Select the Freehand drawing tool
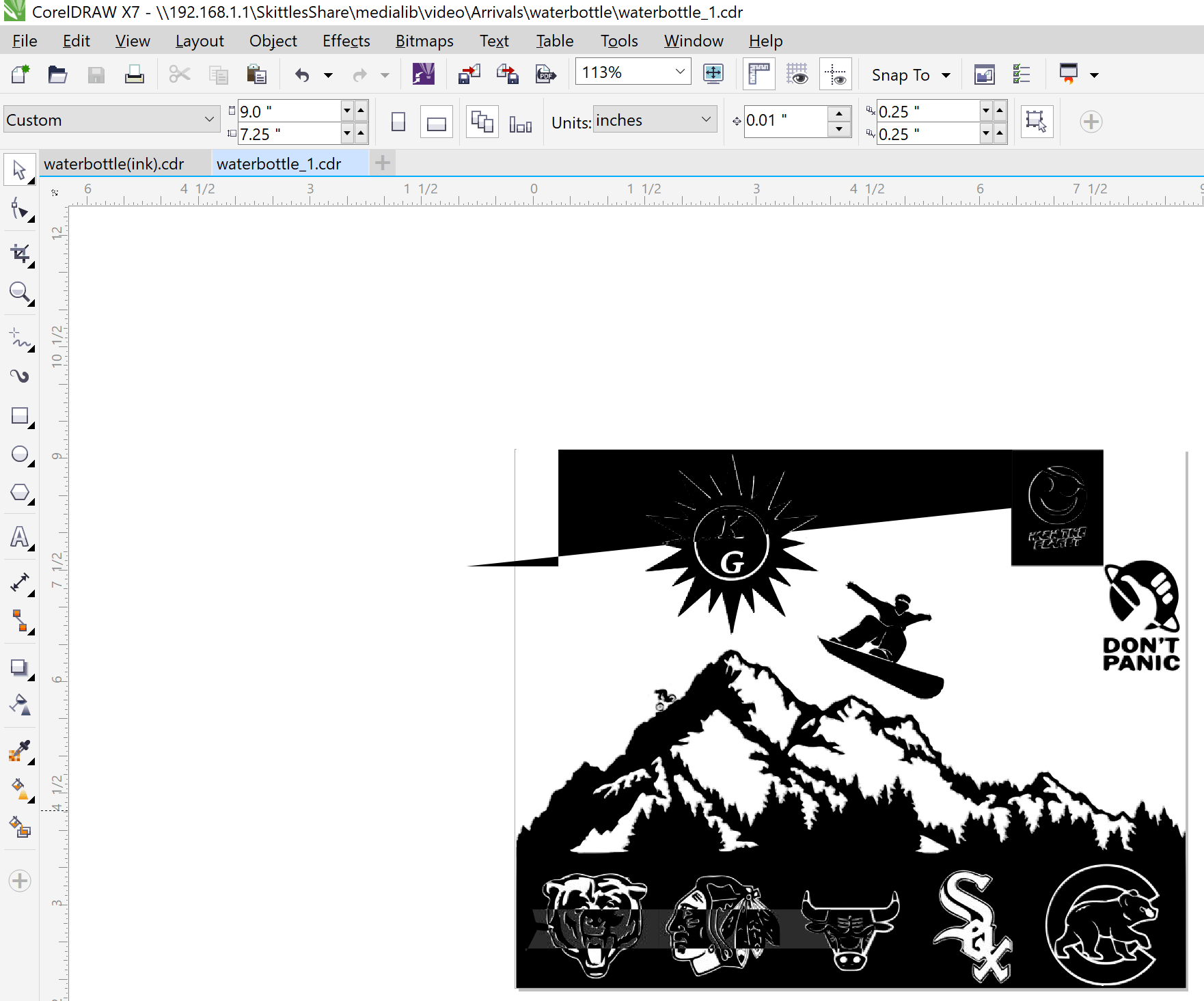The image size is (1204, 1001). pyautogui.click(x=20, y=338)
